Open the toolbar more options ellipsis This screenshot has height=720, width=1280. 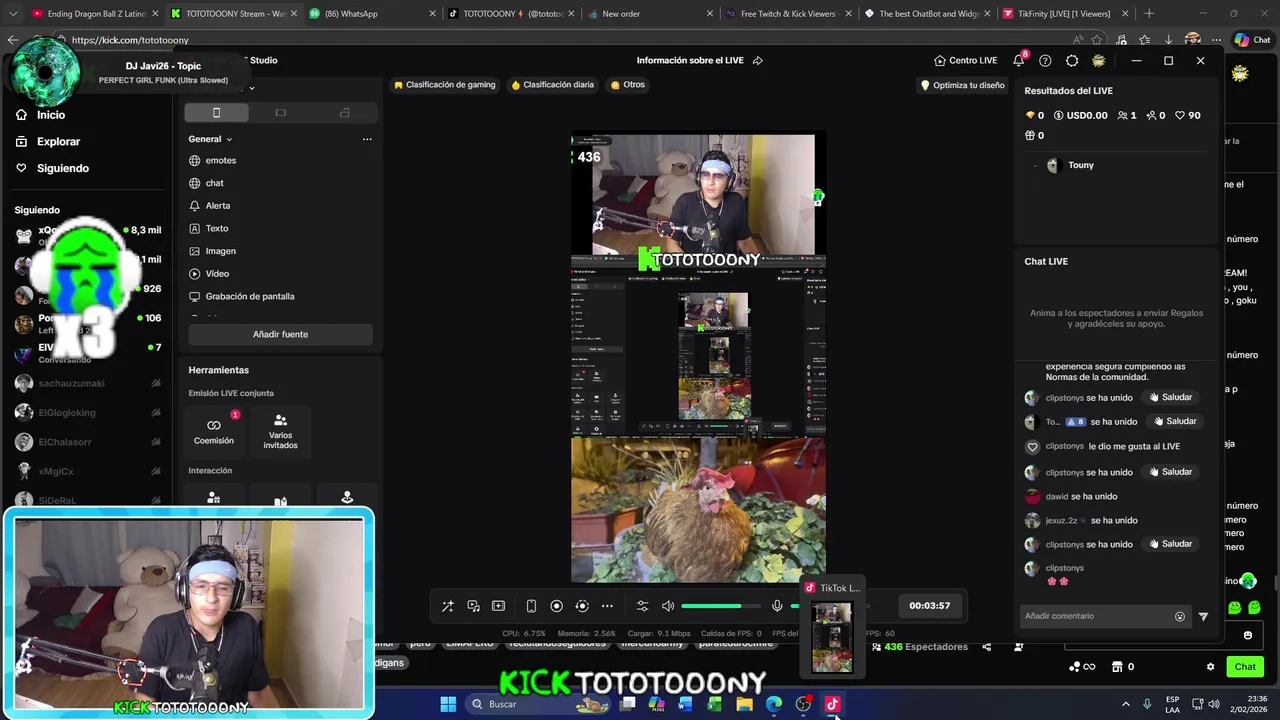(607, 606)
